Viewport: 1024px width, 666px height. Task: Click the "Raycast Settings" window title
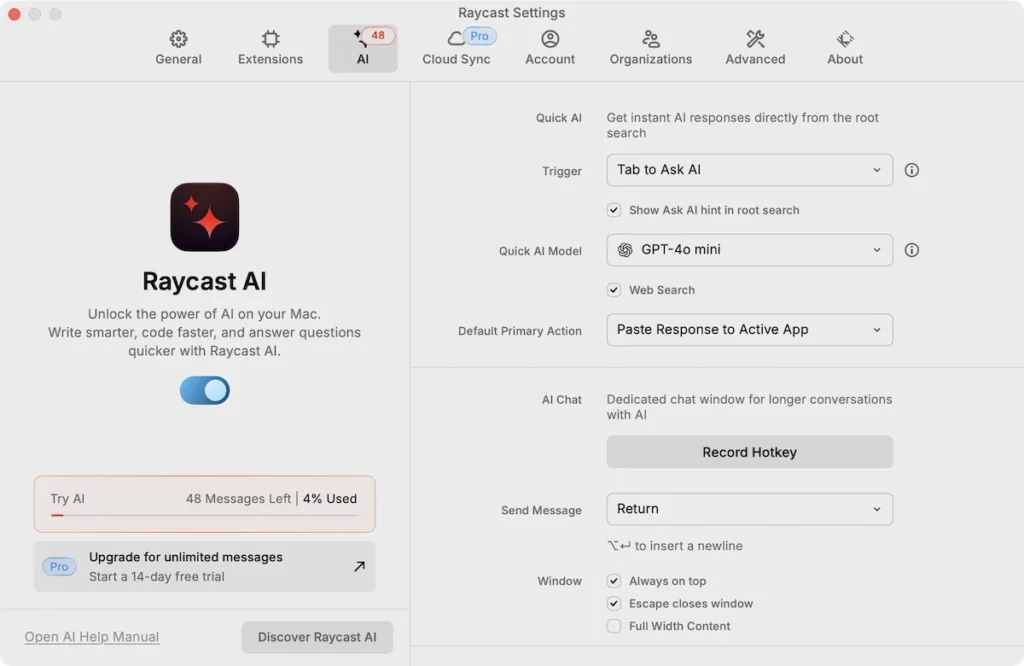tap(512, 12)
